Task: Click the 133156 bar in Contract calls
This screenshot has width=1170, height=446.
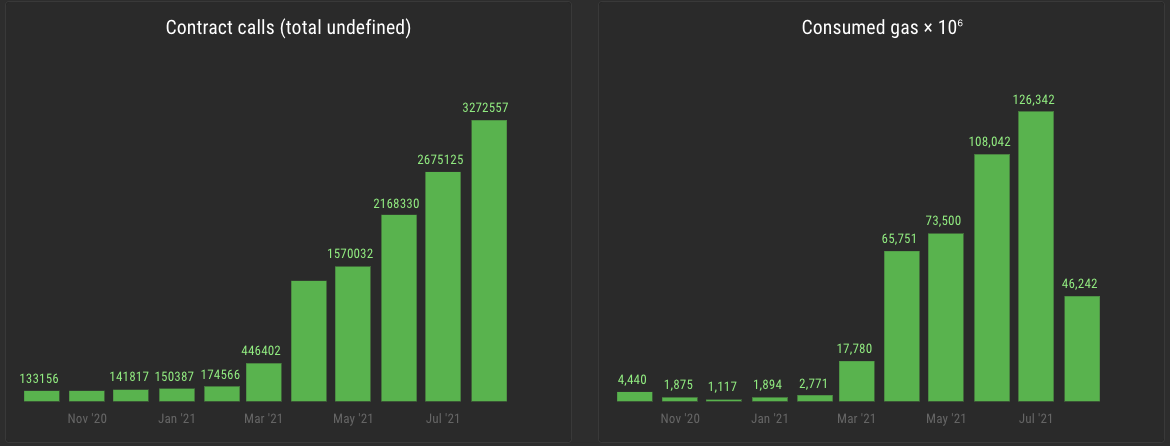Action: (x=42, y=396)
